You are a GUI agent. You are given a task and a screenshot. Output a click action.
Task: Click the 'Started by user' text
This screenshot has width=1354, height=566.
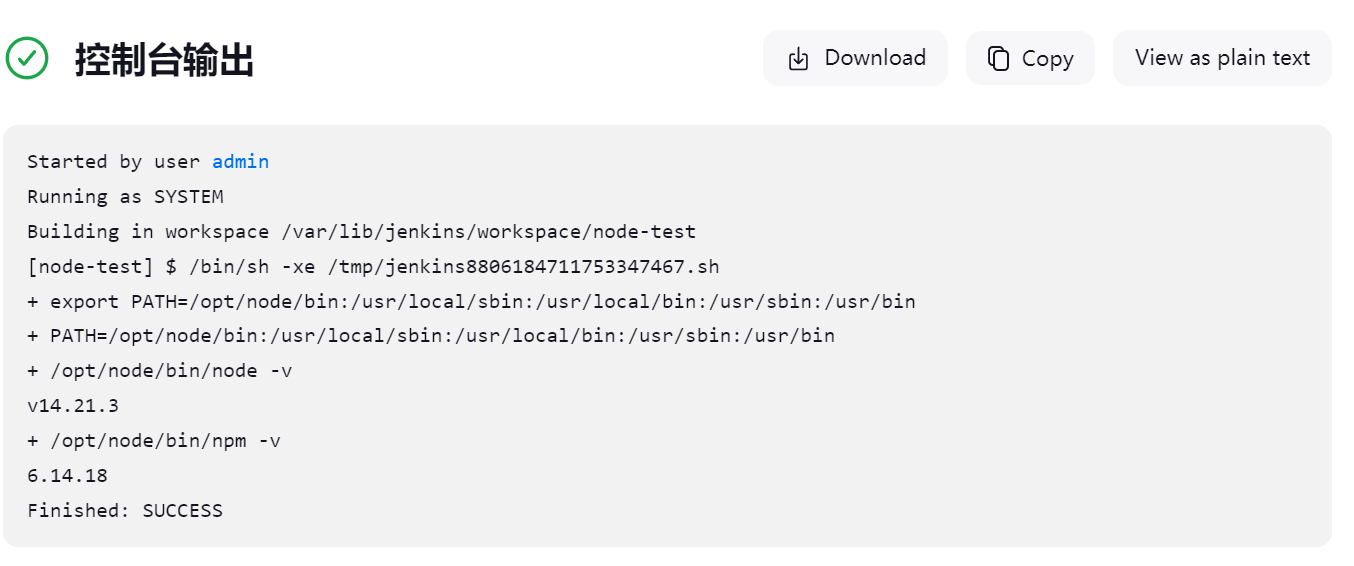click(x=116, y=161)
